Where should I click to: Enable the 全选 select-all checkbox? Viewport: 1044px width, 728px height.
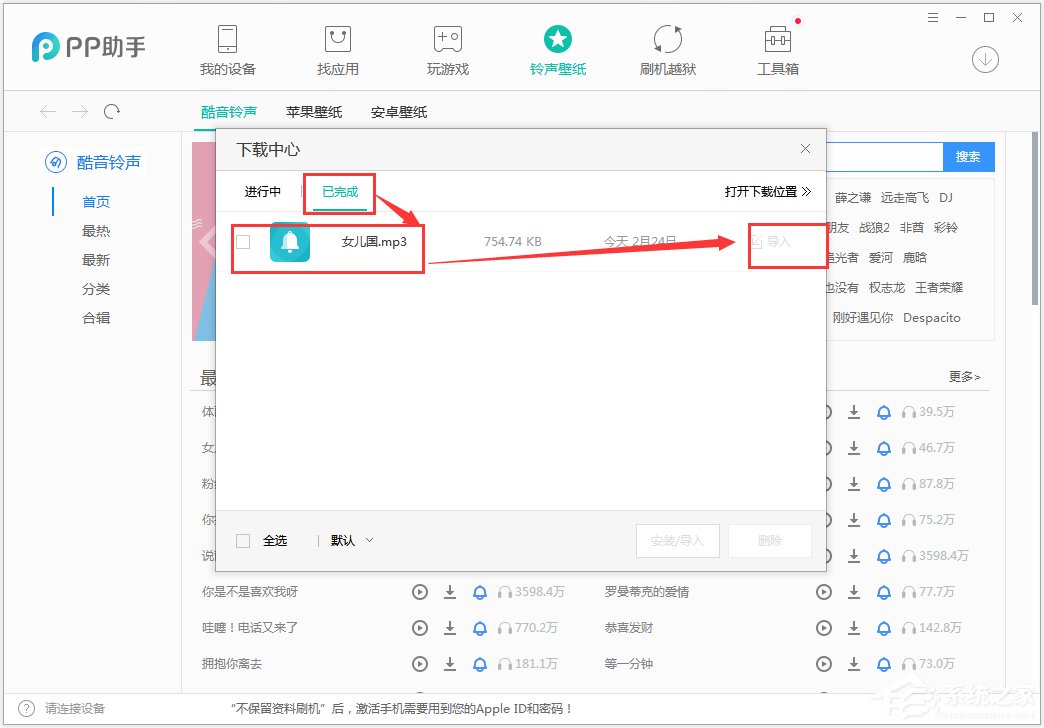tap(242, 540)
